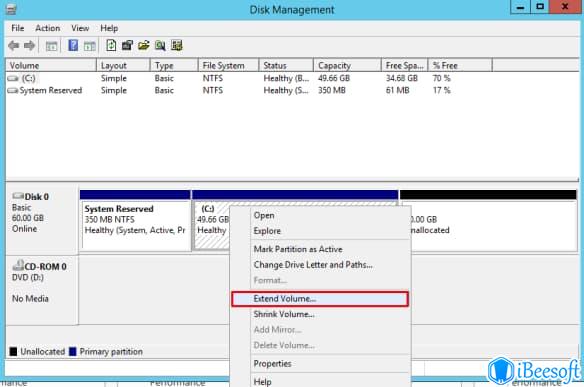This screenshot has width=584, height=387.
Task: Click the No Media label
Action: click(30, 299)
